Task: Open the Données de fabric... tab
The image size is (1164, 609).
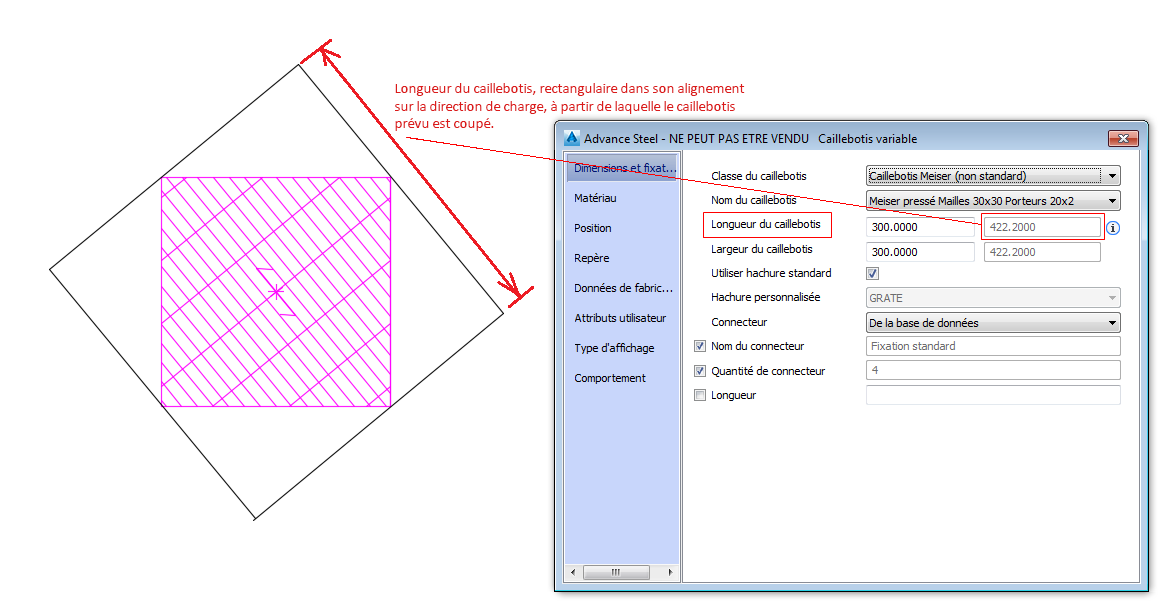Action: pos(622,288)
